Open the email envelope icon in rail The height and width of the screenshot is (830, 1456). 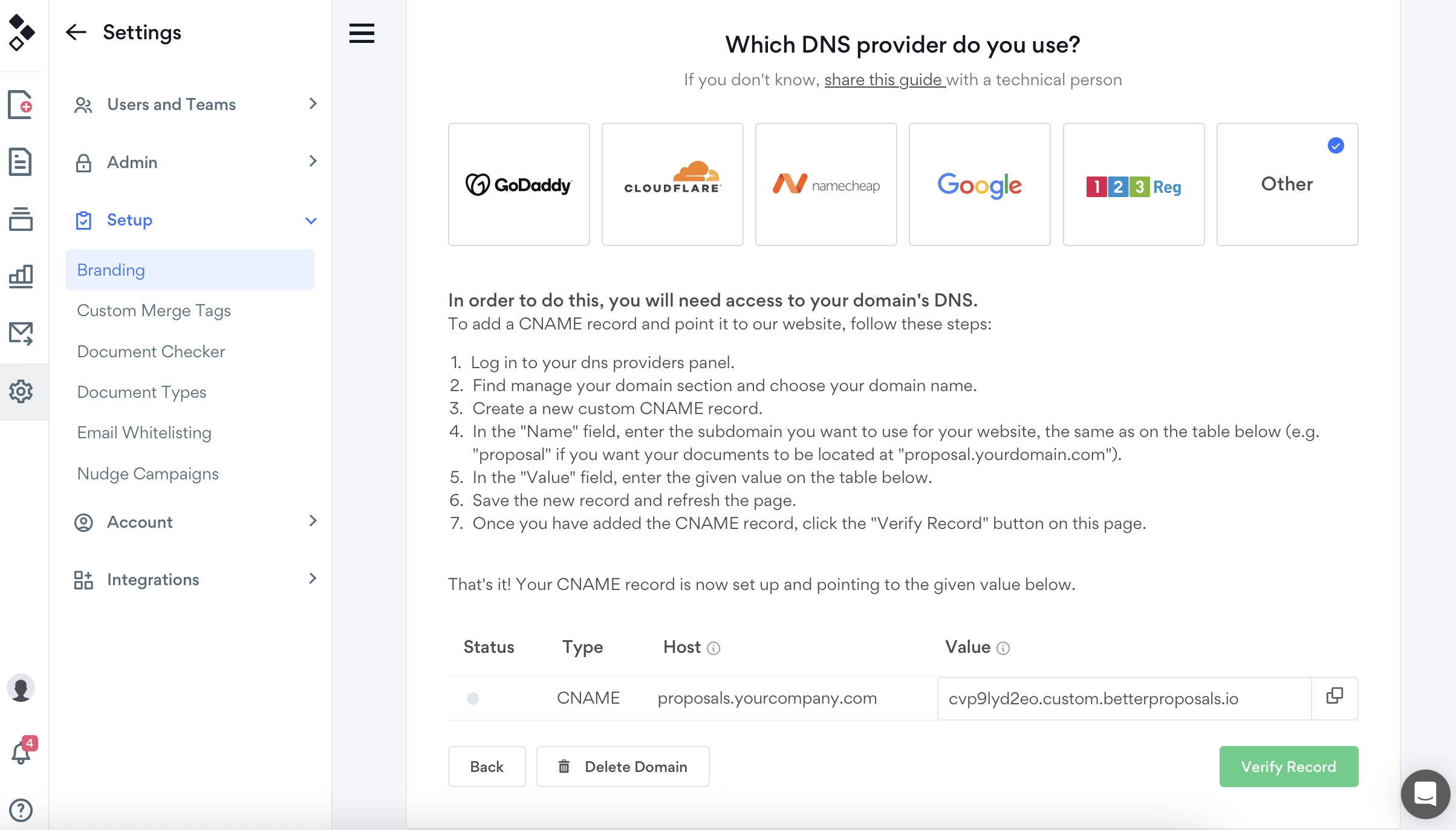[x=21, y=334]
